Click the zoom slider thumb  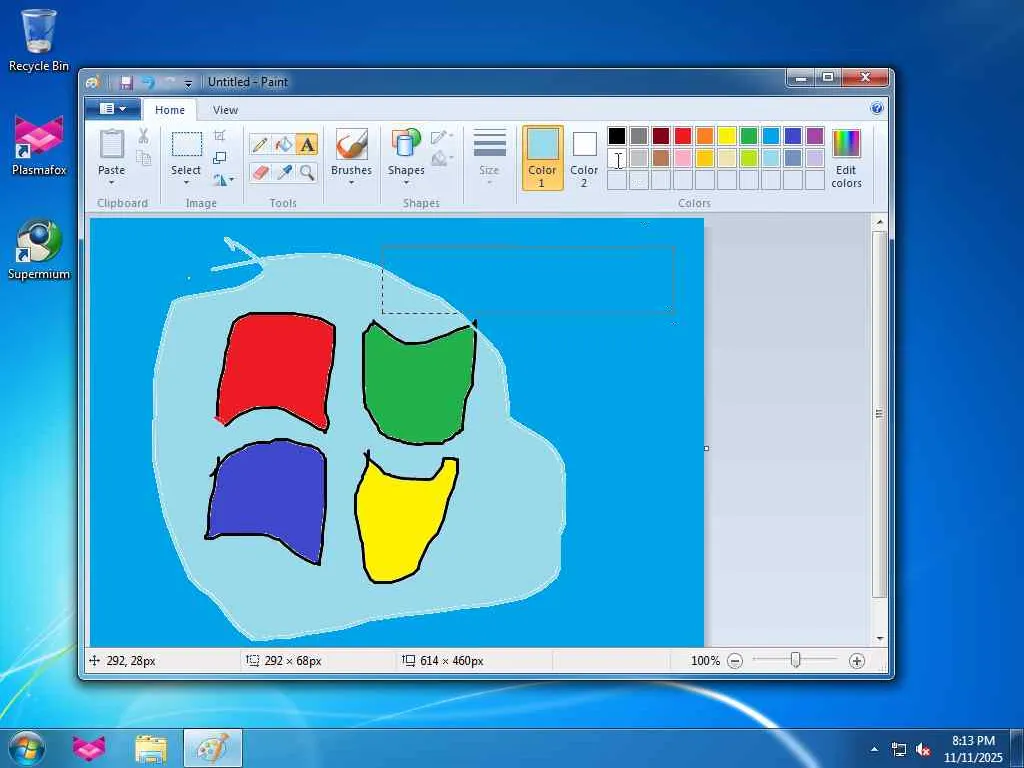[x=795, y=660]
